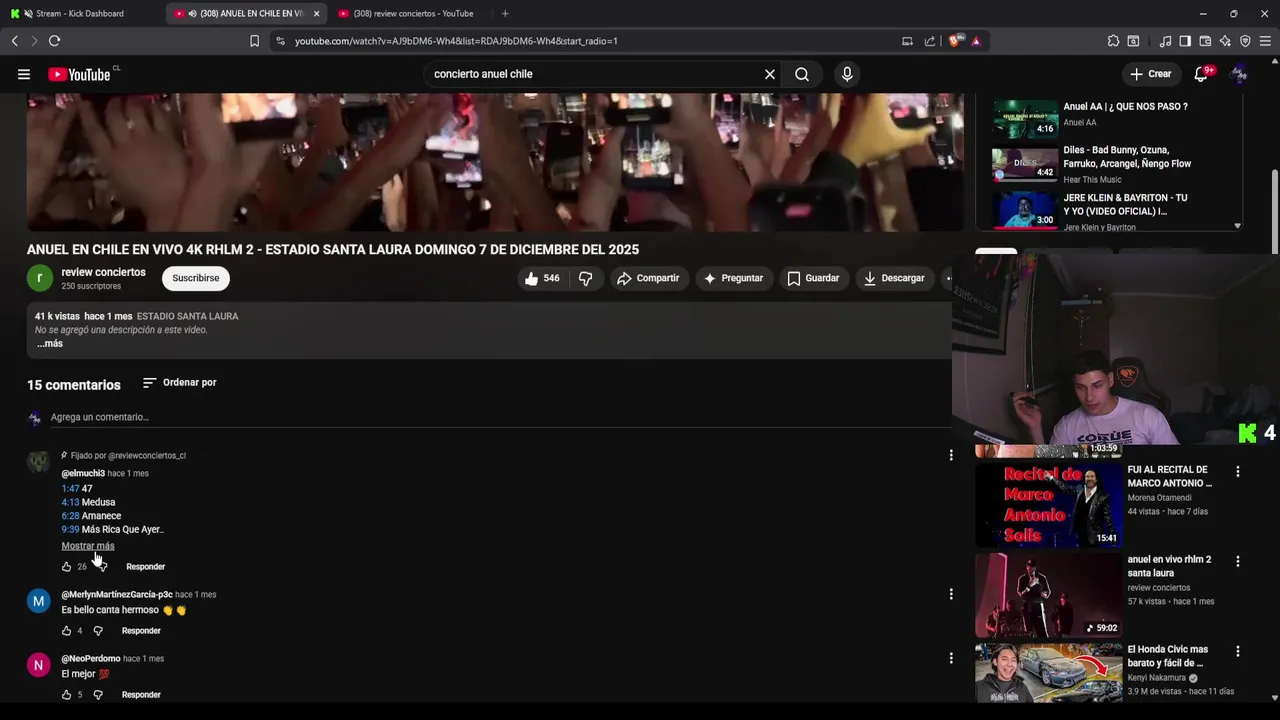This screenshot has height=720, width=1280.
Task: Like the comment by @NeoPerdomo
Action: 67,695
